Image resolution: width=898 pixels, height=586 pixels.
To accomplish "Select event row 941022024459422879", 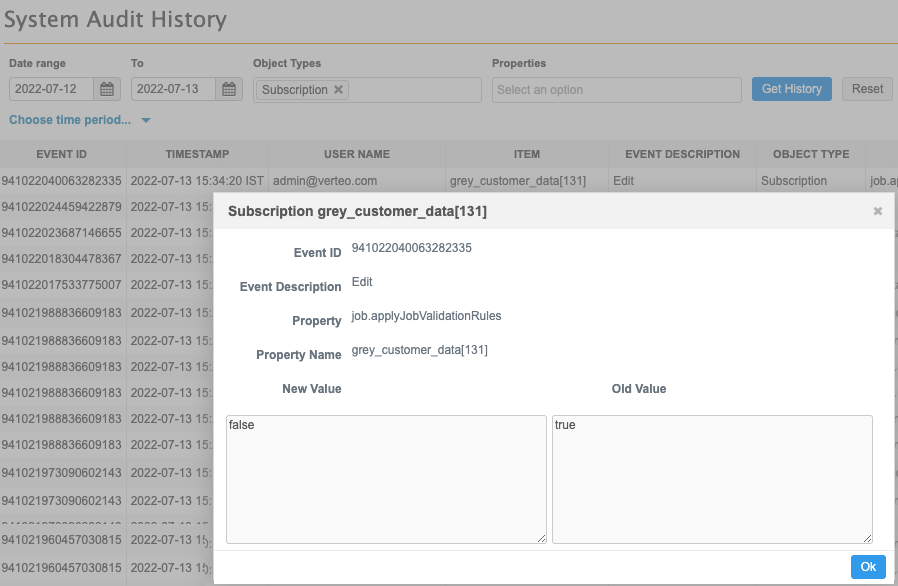I will coord(62,207).
